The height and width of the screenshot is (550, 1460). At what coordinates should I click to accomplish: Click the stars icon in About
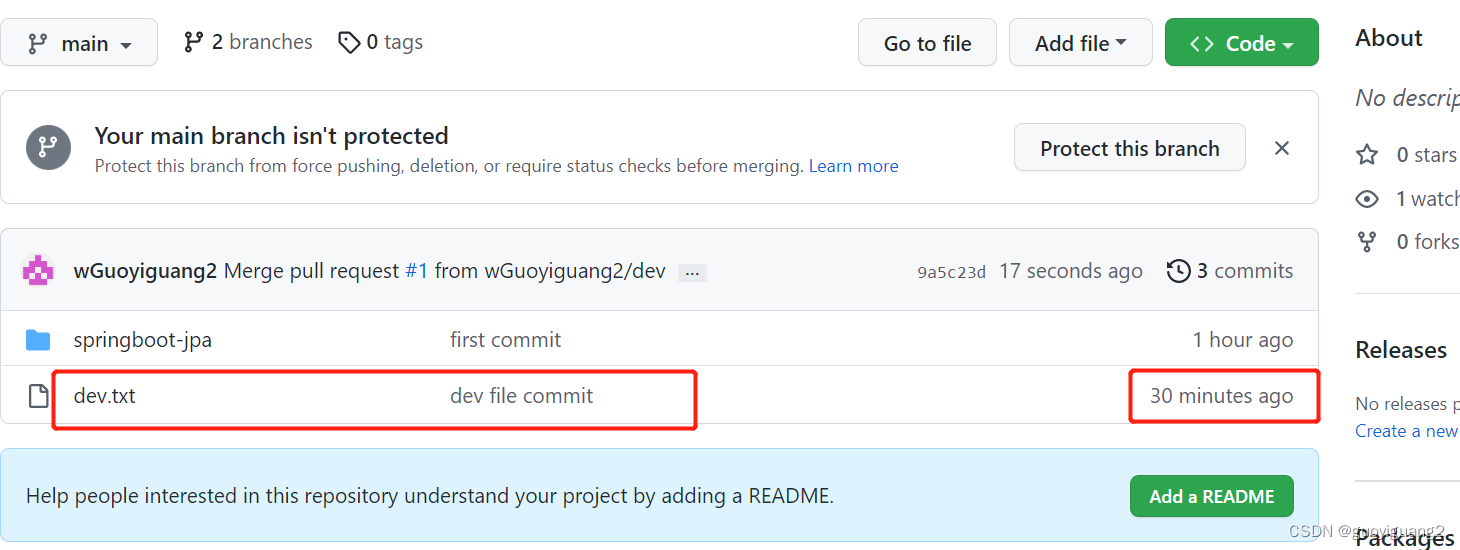[1367, 155]
